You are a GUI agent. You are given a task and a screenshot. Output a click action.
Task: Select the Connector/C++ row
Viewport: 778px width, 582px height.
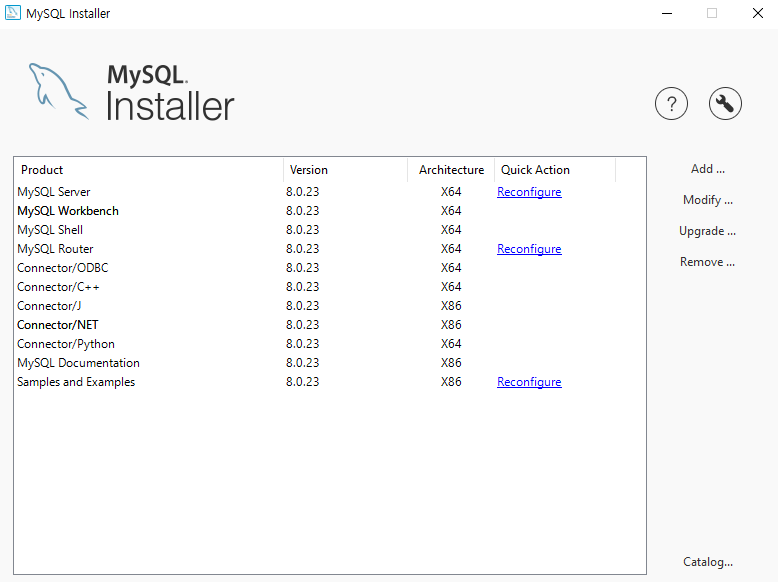click(x=330, y=287)
